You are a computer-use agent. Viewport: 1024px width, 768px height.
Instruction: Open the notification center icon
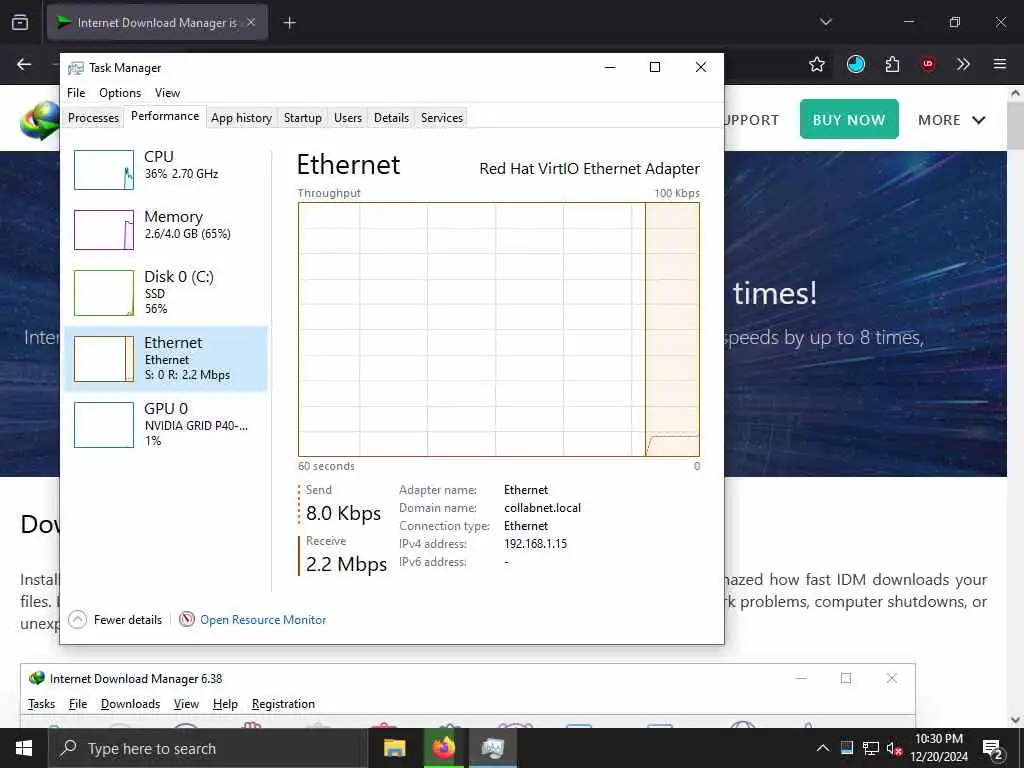[x=992, y=749]
